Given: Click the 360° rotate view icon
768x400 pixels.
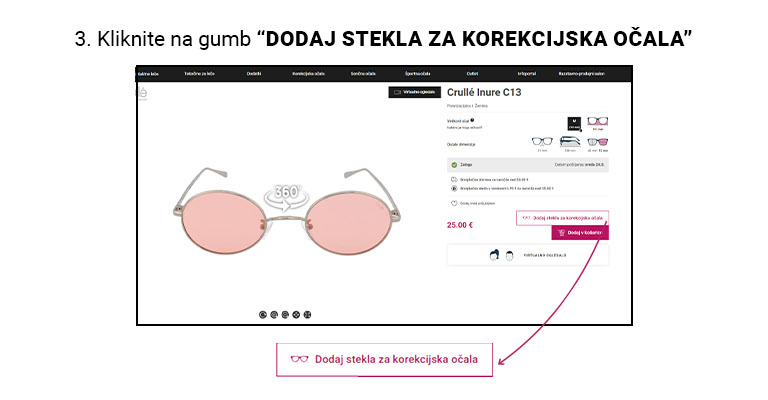Looking at the screenshot, I should pos(286,197).
